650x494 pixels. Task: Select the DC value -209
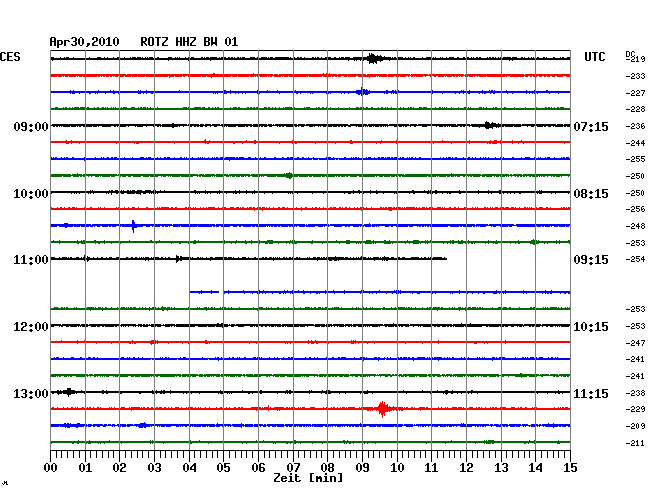(635, 426)
